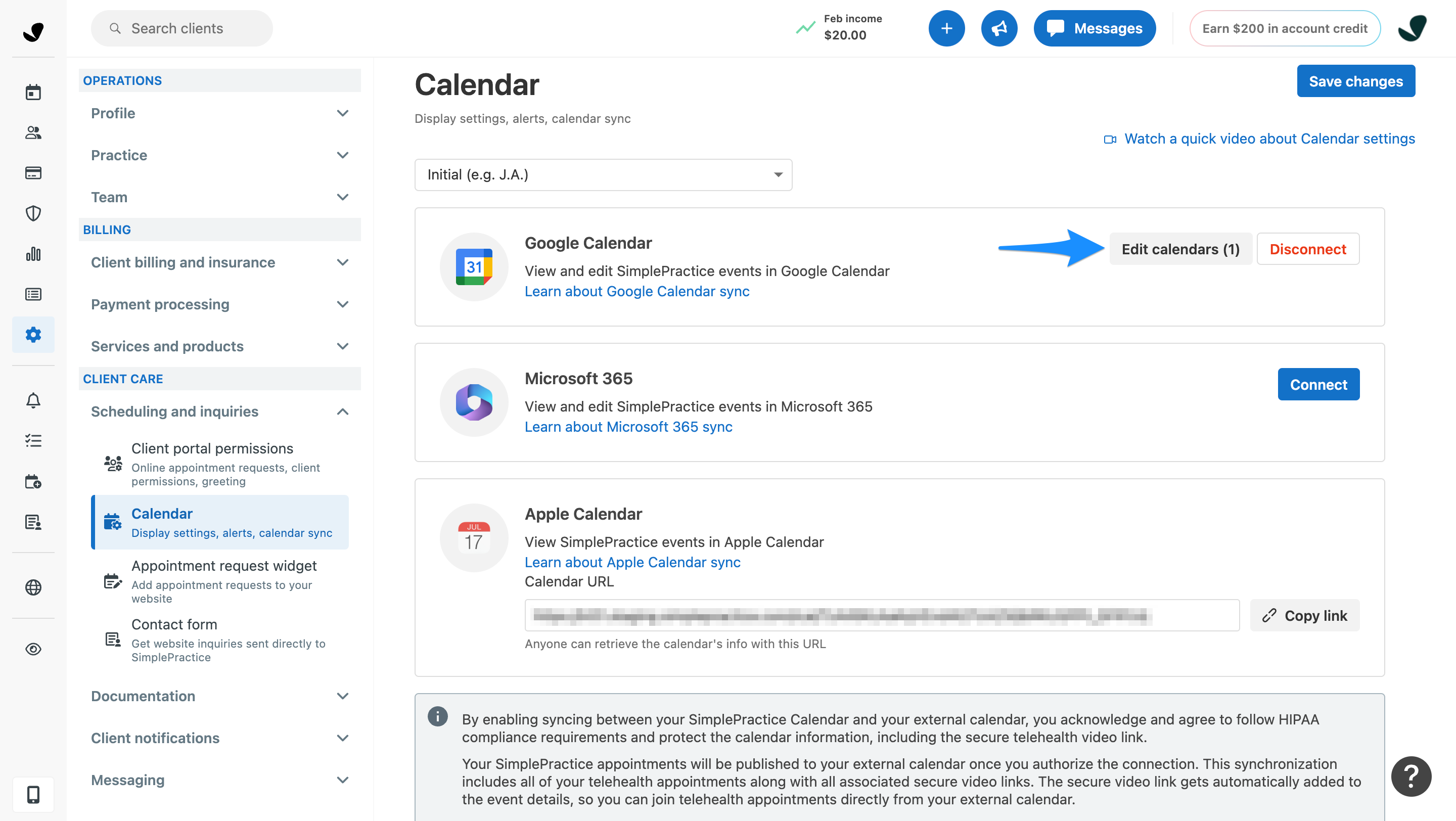
Task: Select Calendar display settings item
Action: [219, 522]
